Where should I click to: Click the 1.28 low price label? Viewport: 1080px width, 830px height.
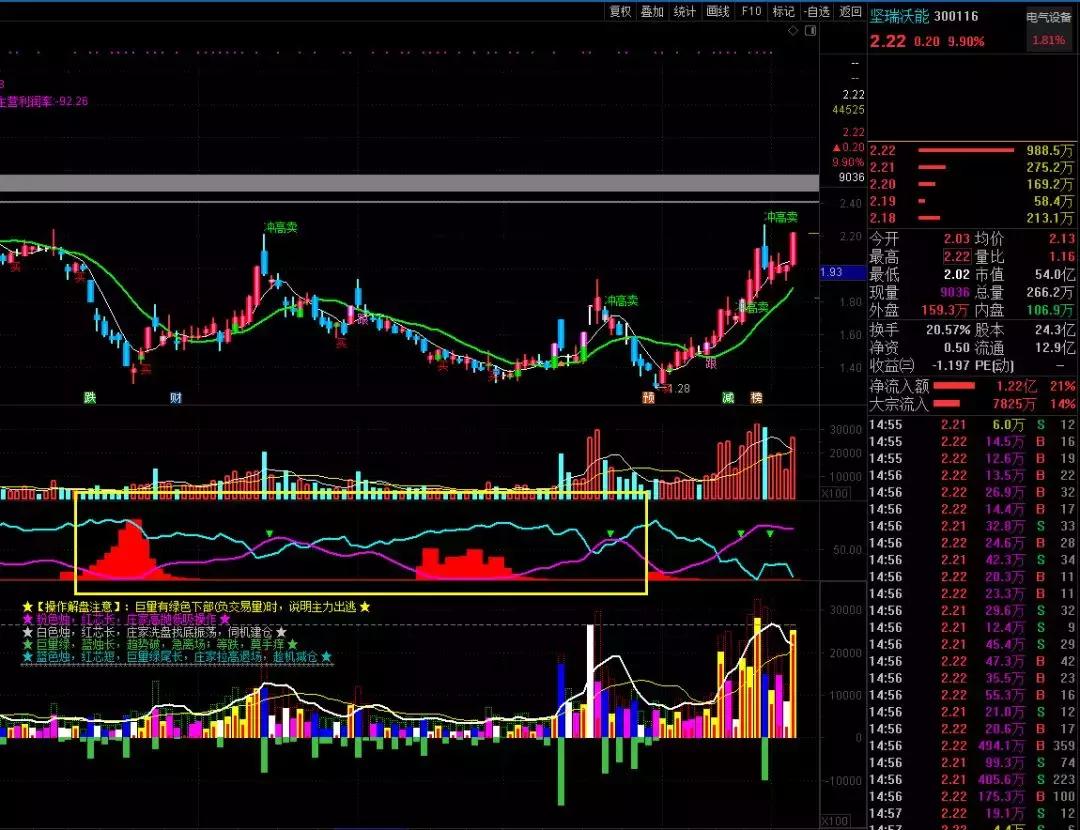678,388
